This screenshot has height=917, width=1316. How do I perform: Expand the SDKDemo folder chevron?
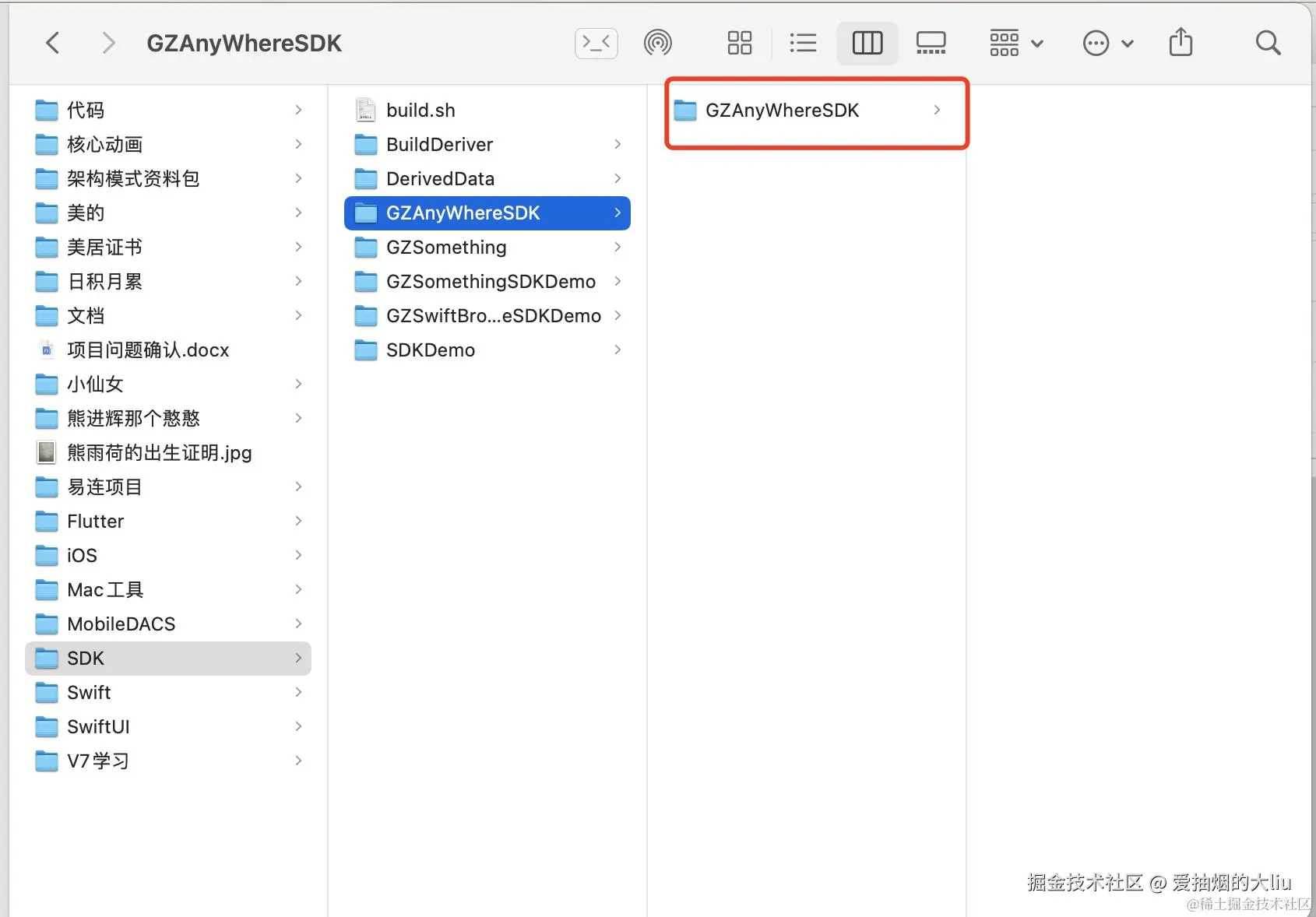click(618, 350)
